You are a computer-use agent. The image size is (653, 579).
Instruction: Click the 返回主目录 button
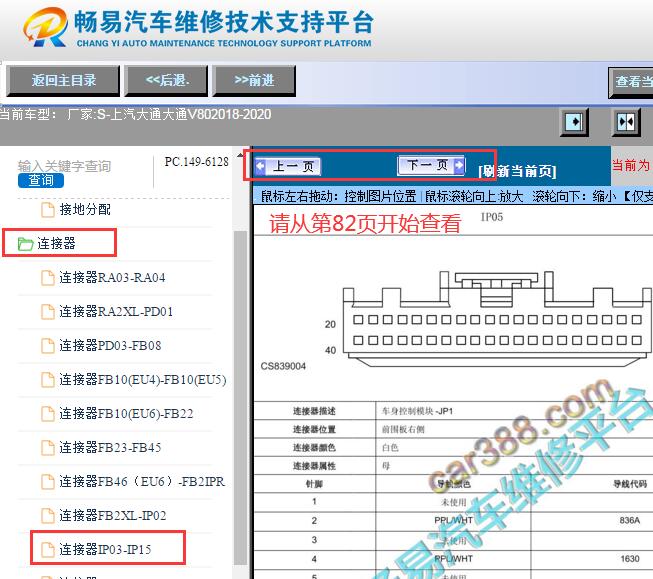63,80
